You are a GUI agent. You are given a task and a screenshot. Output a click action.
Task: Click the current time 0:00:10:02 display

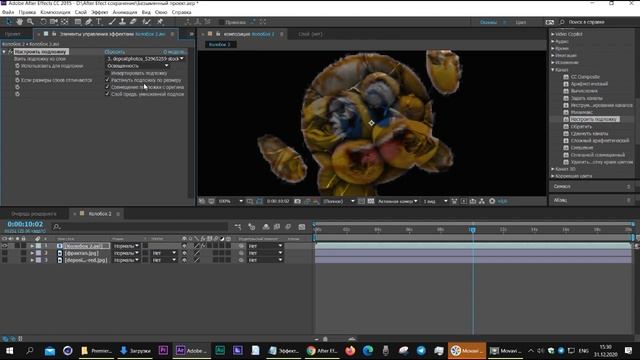click(x=25, y=224)
